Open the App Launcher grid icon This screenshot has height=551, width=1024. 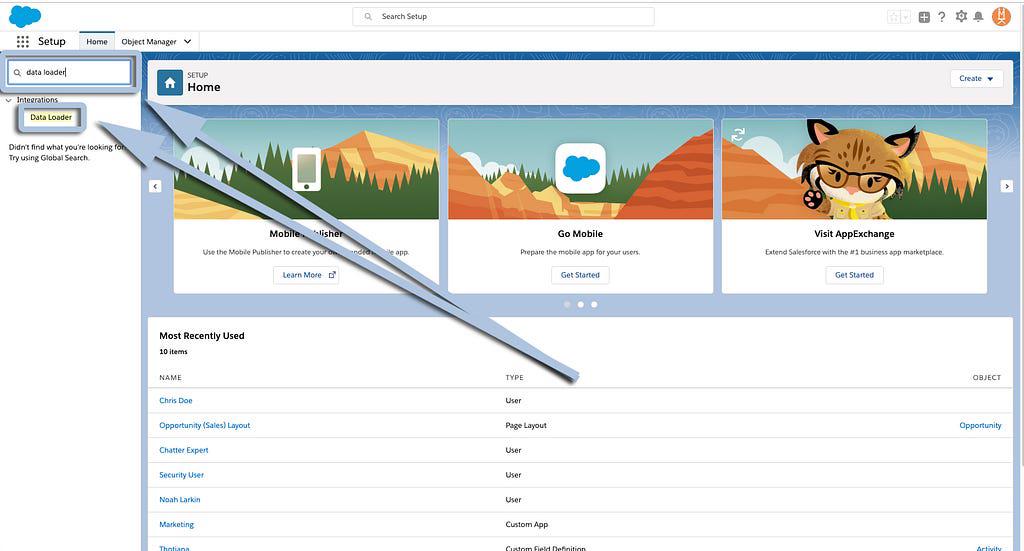23,42
